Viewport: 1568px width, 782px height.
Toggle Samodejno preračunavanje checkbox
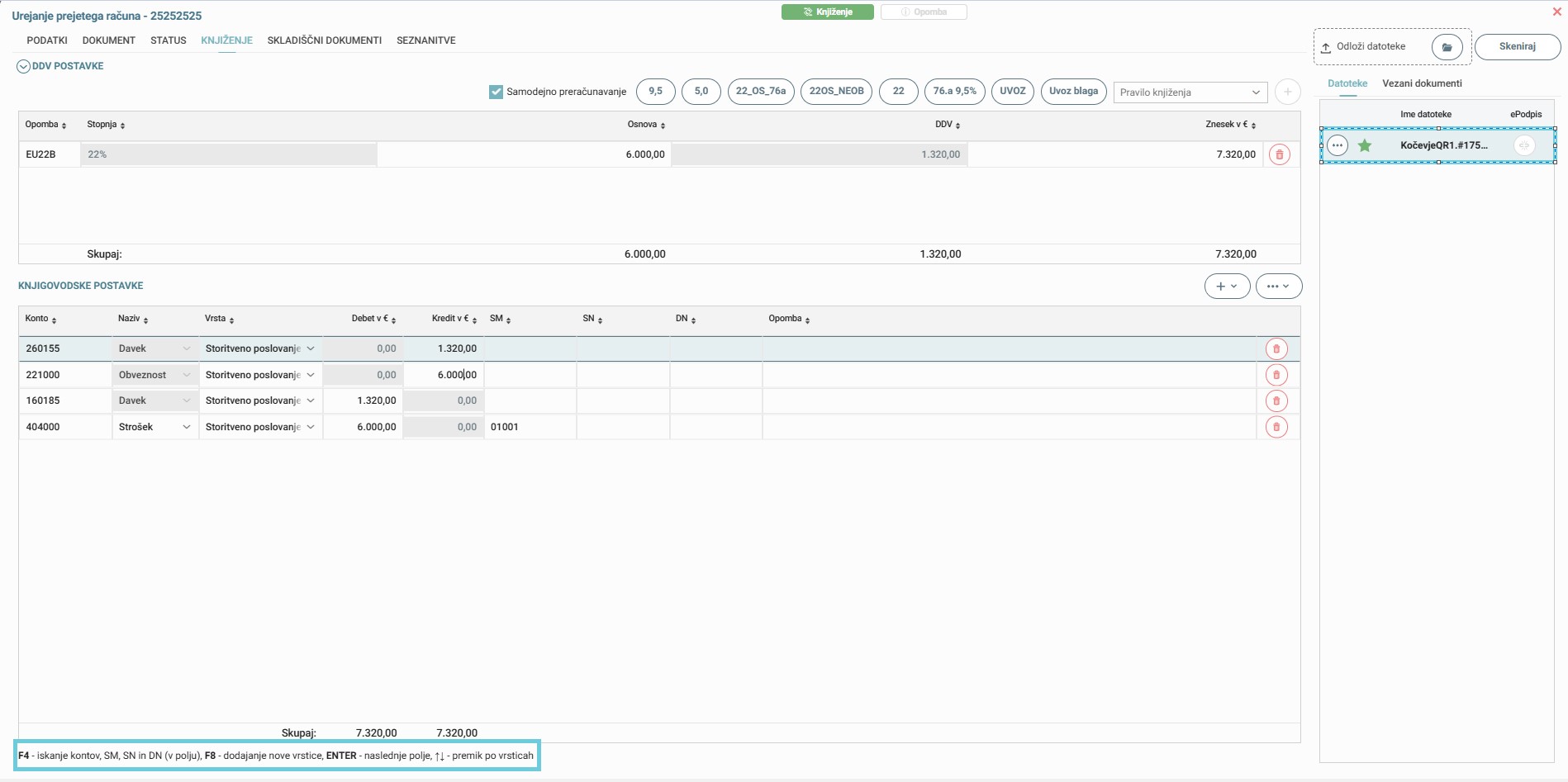point(496,92)
